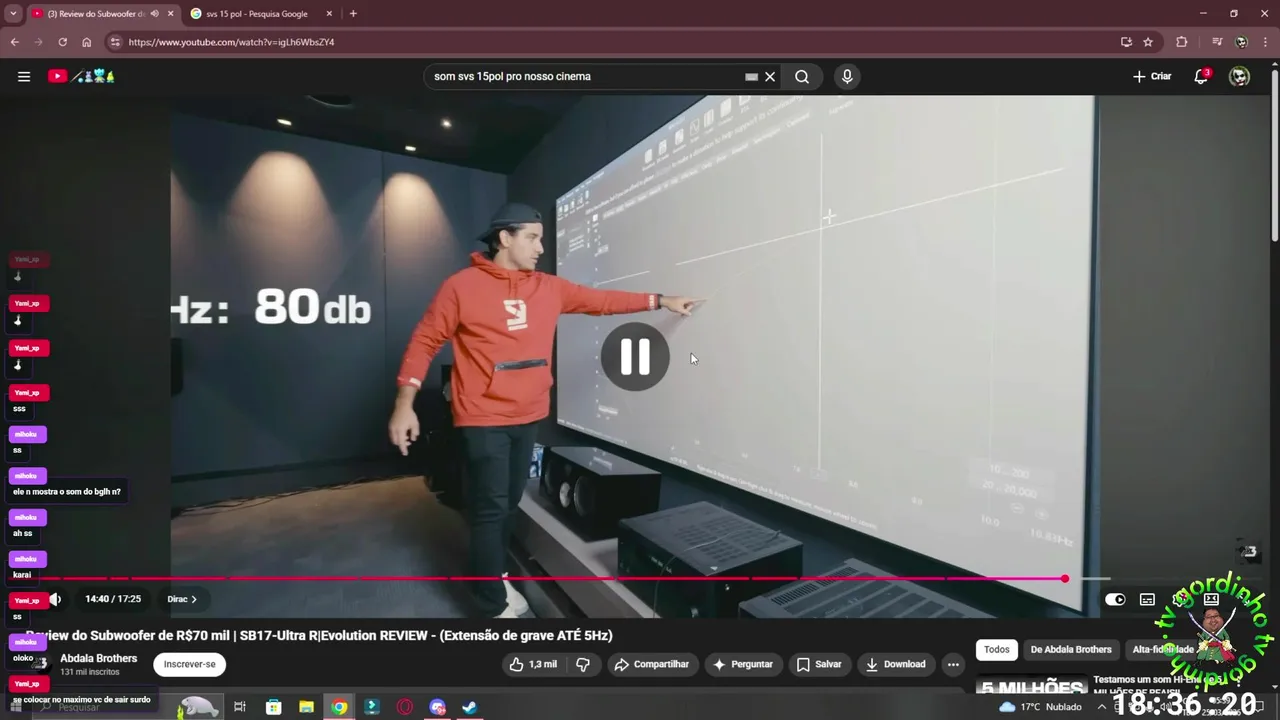
Task: Open the Perguntar AI button
Action: pos(742,664)
